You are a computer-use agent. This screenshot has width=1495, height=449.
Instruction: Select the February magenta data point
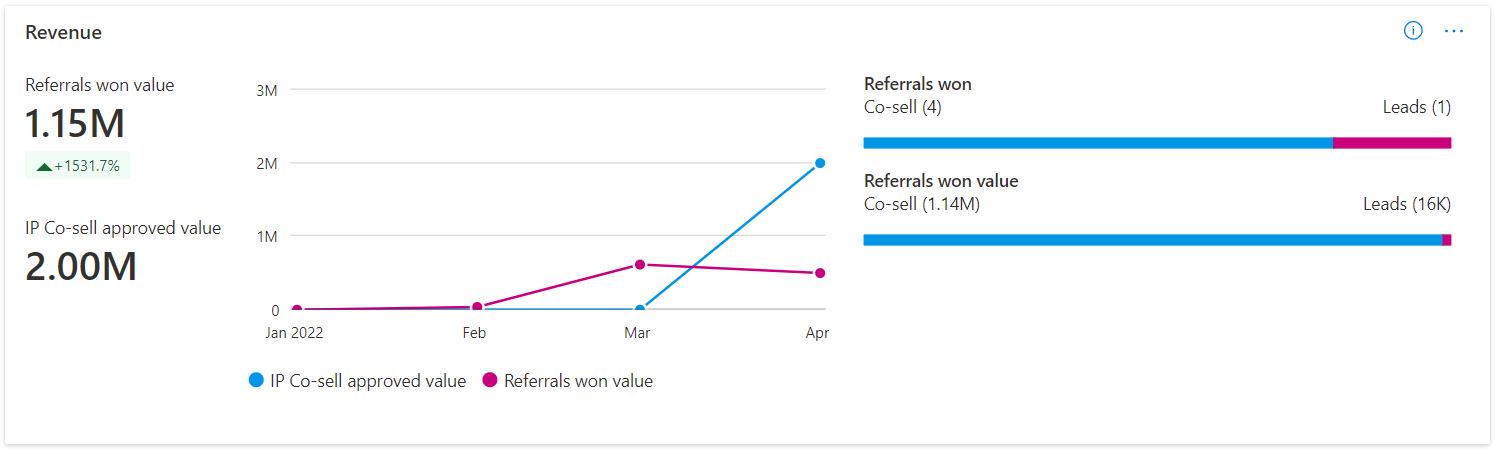click(477, 307)
